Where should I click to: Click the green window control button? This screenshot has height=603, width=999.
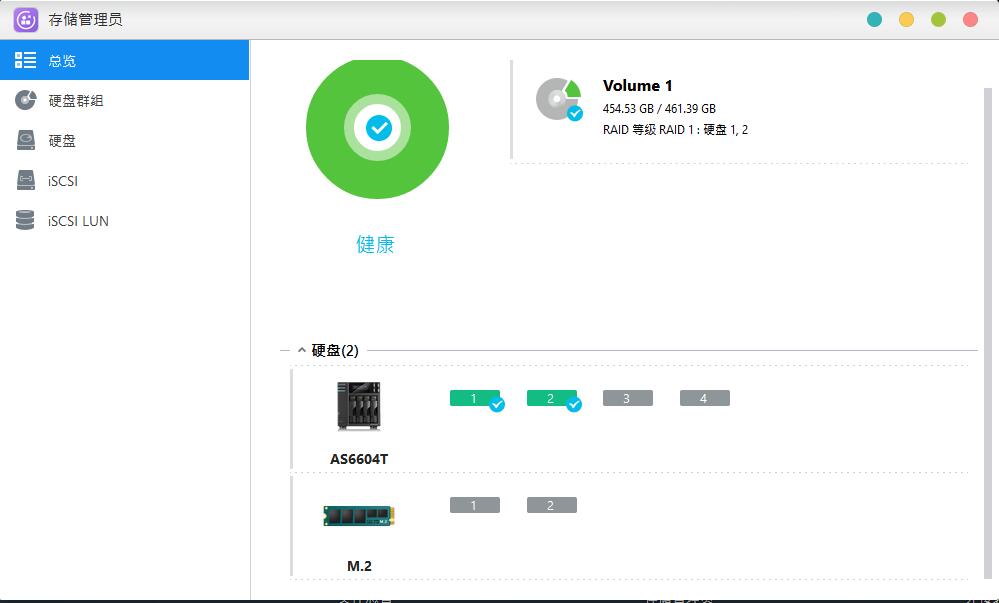pos(938,20)
